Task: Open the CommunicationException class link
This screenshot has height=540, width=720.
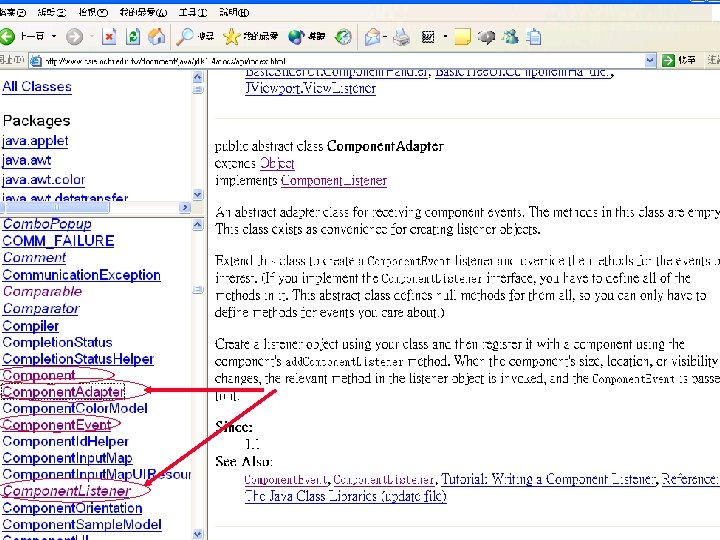Action: tap(82, 275)
